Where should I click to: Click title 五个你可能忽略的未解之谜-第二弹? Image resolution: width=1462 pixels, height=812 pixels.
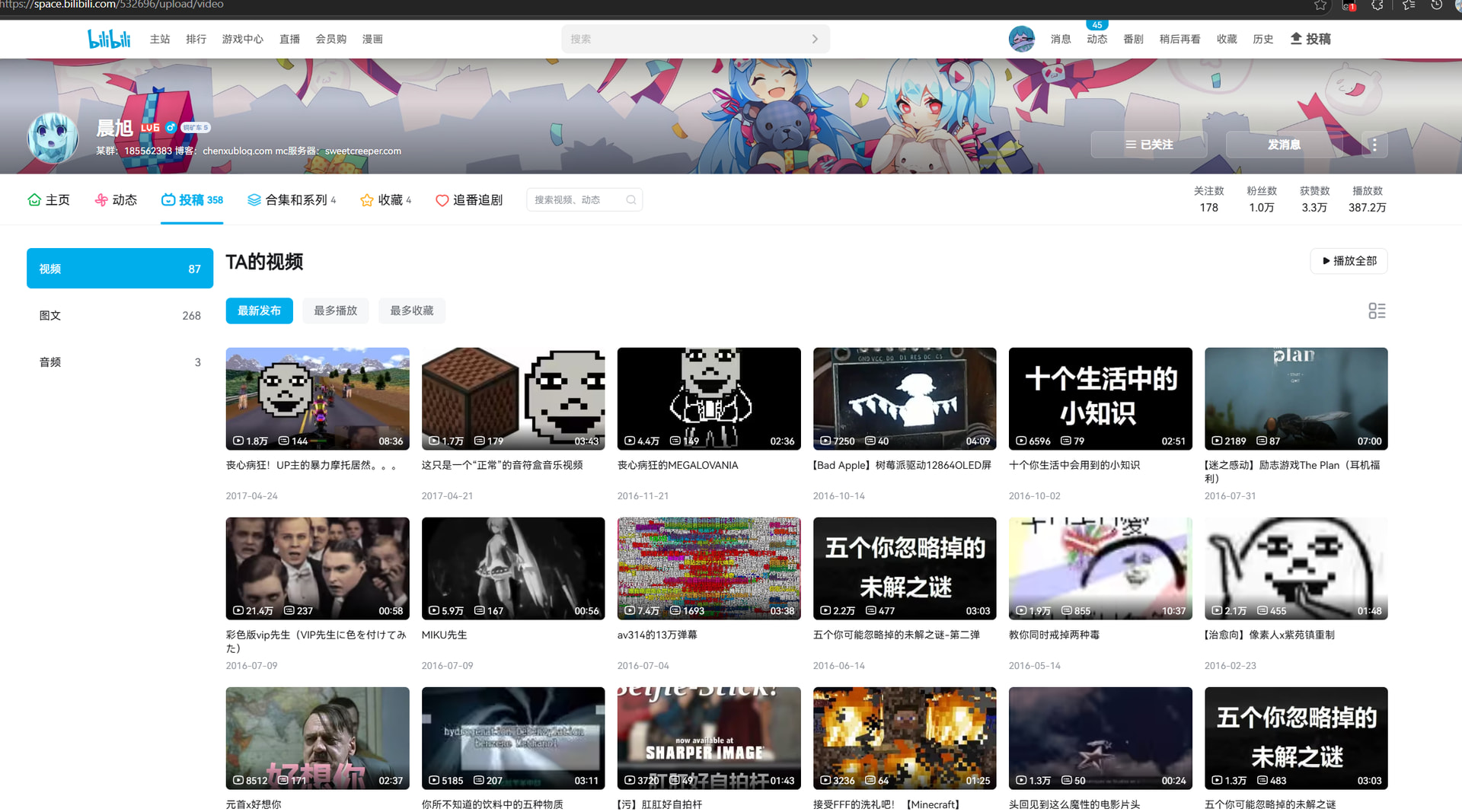click(896, 635)
